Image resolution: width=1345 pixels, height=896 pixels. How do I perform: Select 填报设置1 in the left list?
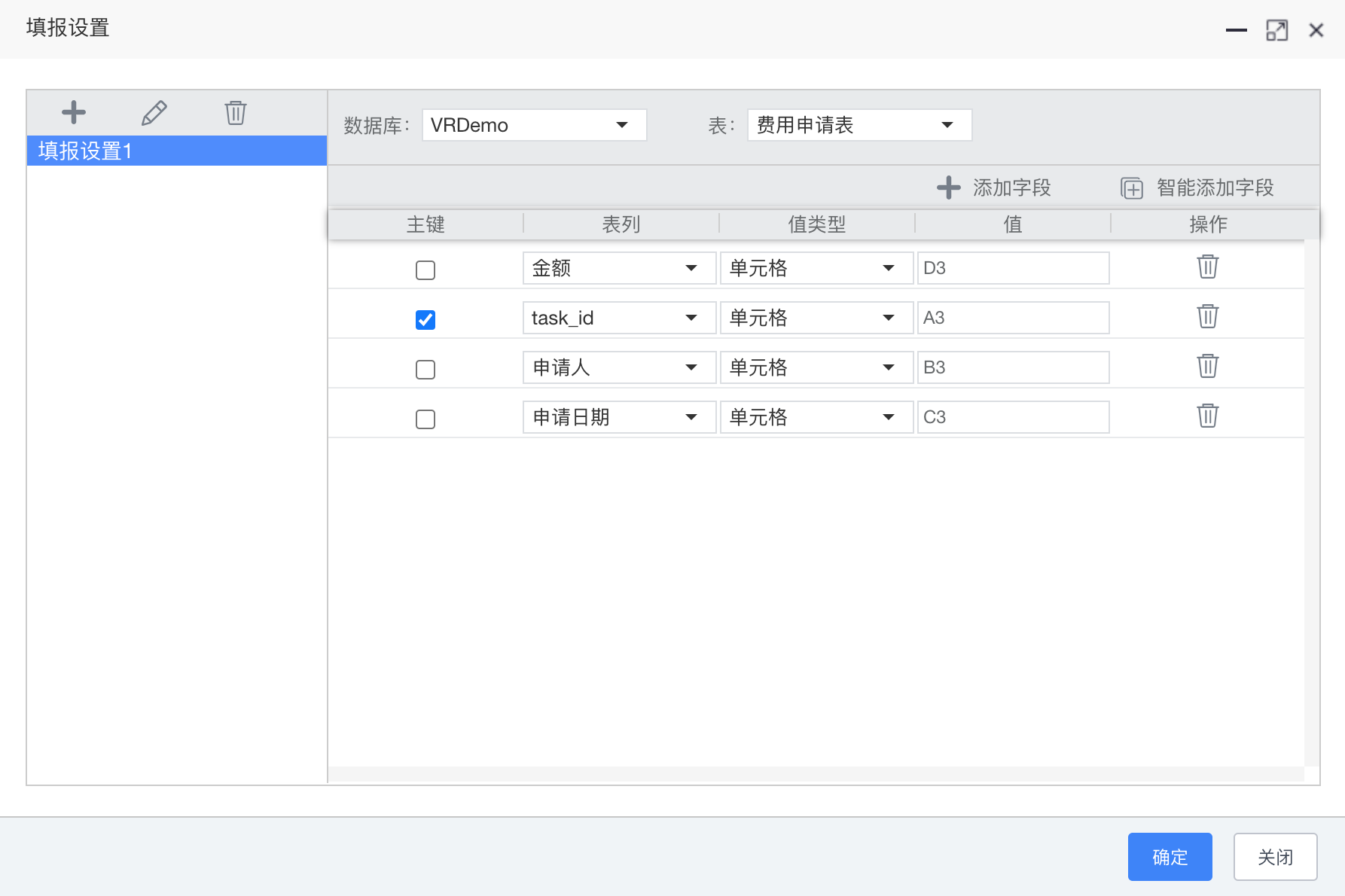coord(177,151)
